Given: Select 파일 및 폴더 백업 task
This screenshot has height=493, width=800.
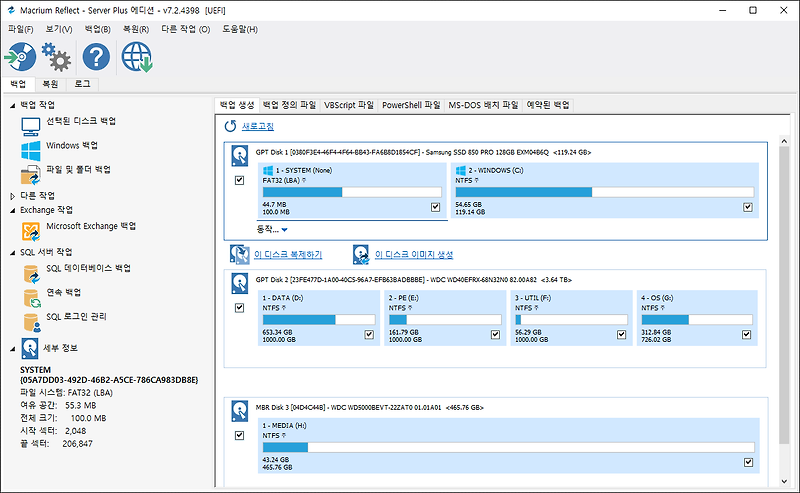Looking at the screenshot, I should [79, 169].
